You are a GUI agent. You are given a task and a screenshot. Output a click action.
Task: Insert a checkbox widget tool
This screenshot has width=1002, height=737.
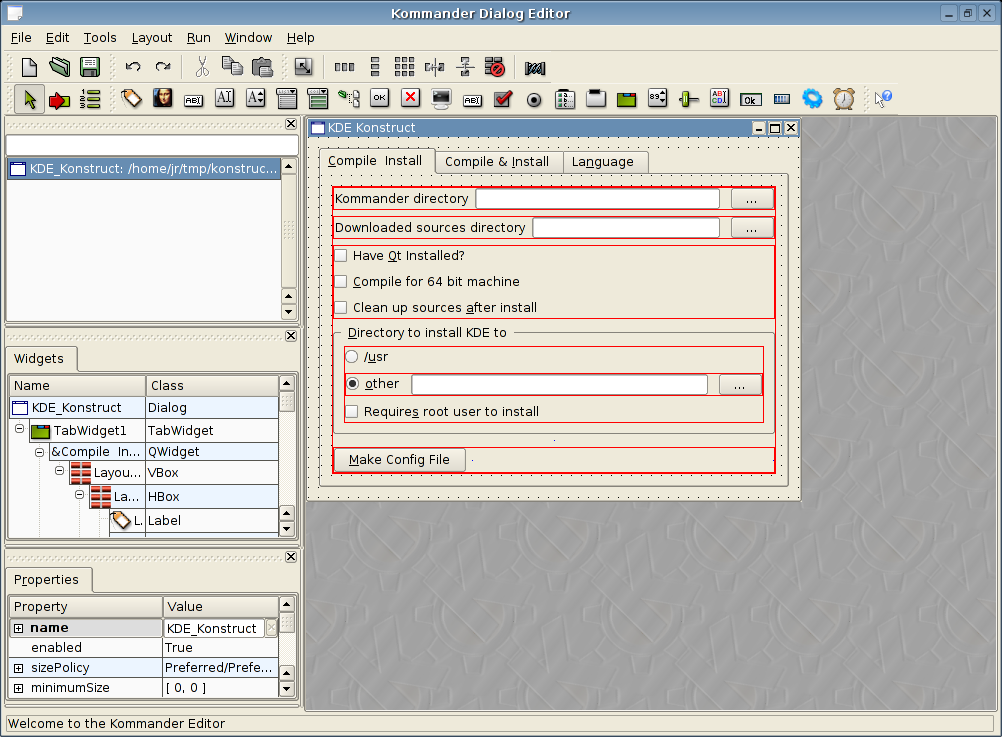tap(504, 98)
